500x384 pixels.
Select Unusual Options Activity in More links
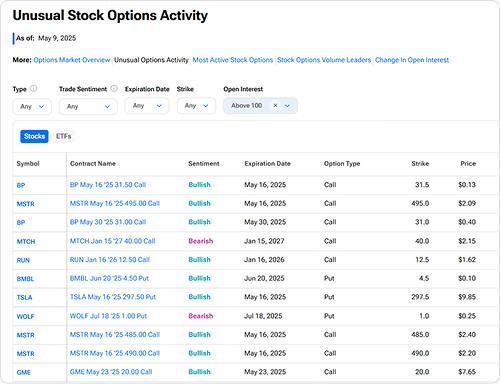point(151,60)
